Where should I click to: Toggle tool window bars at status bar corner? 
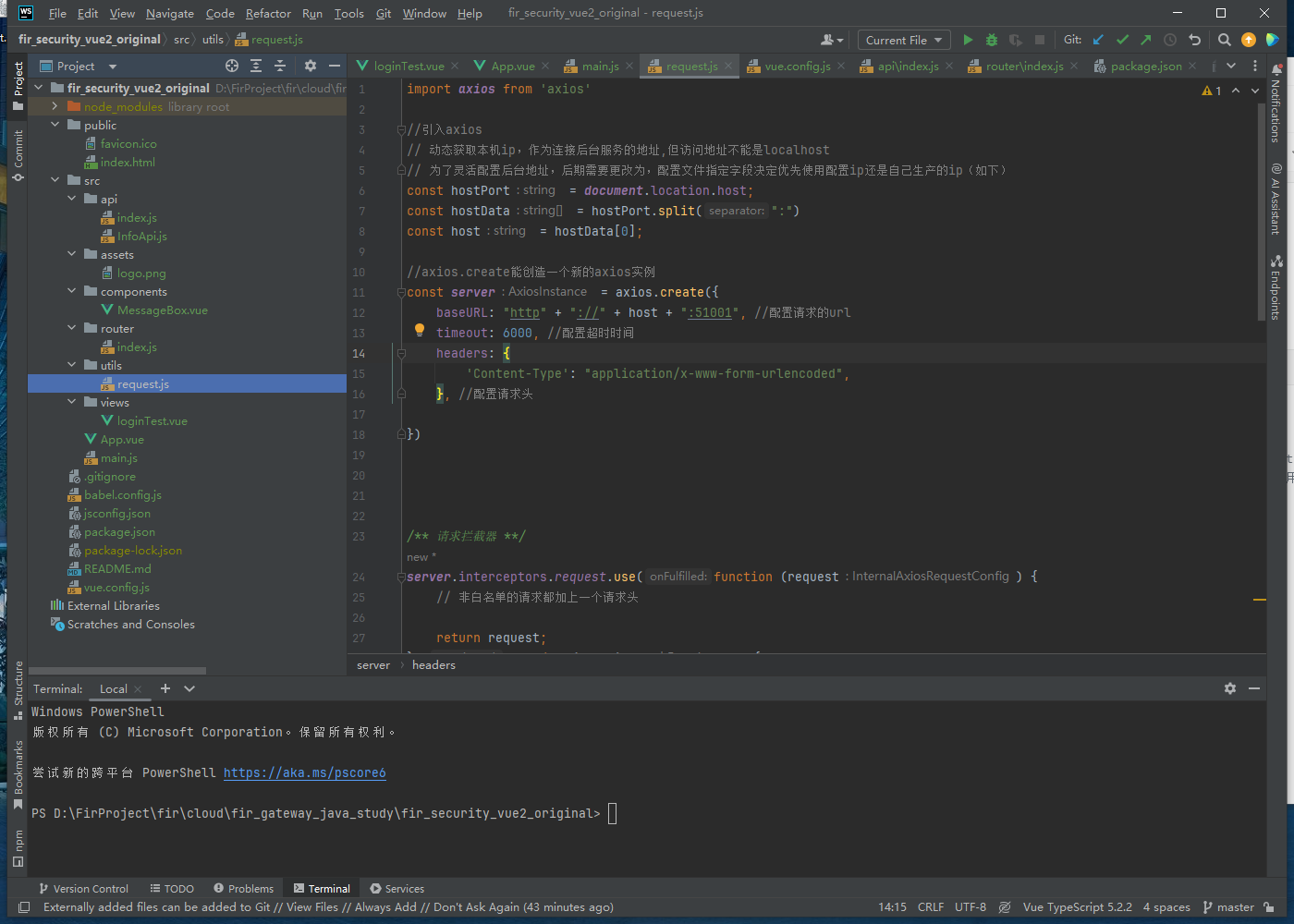[24, 907]
